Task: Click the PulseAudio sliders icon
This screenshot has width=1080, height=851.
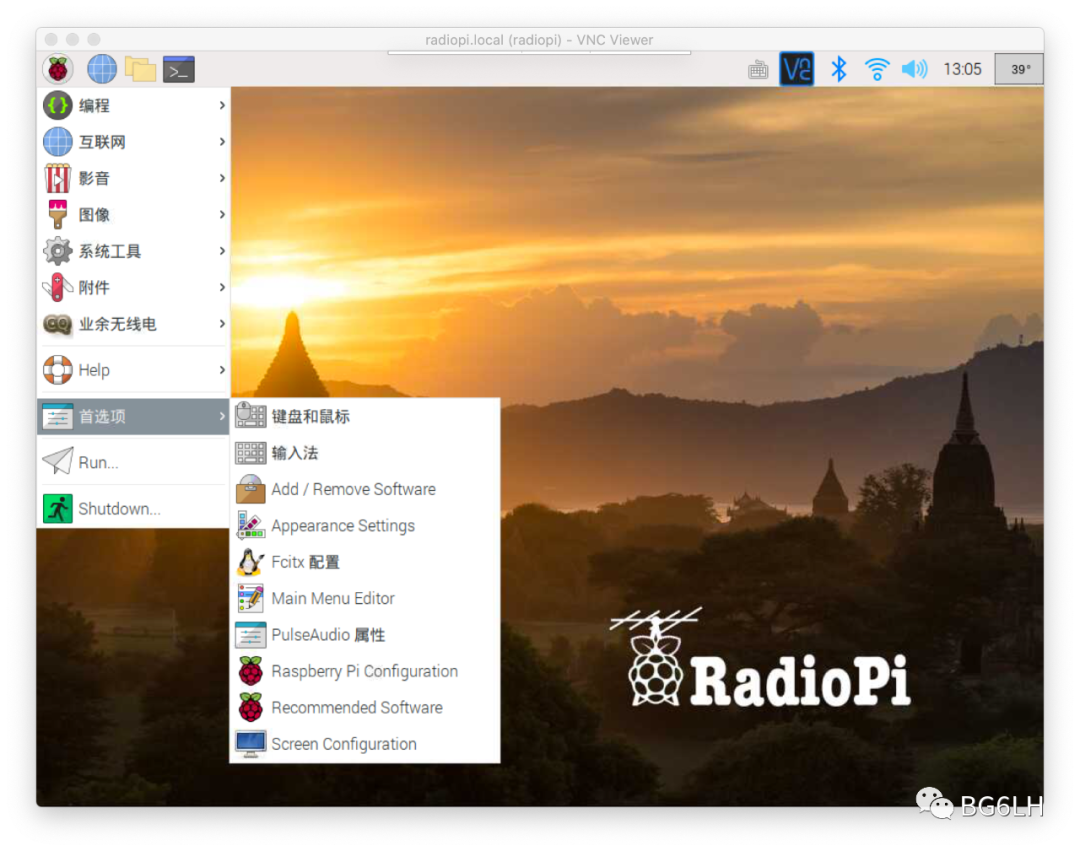Action: point(251,635)
